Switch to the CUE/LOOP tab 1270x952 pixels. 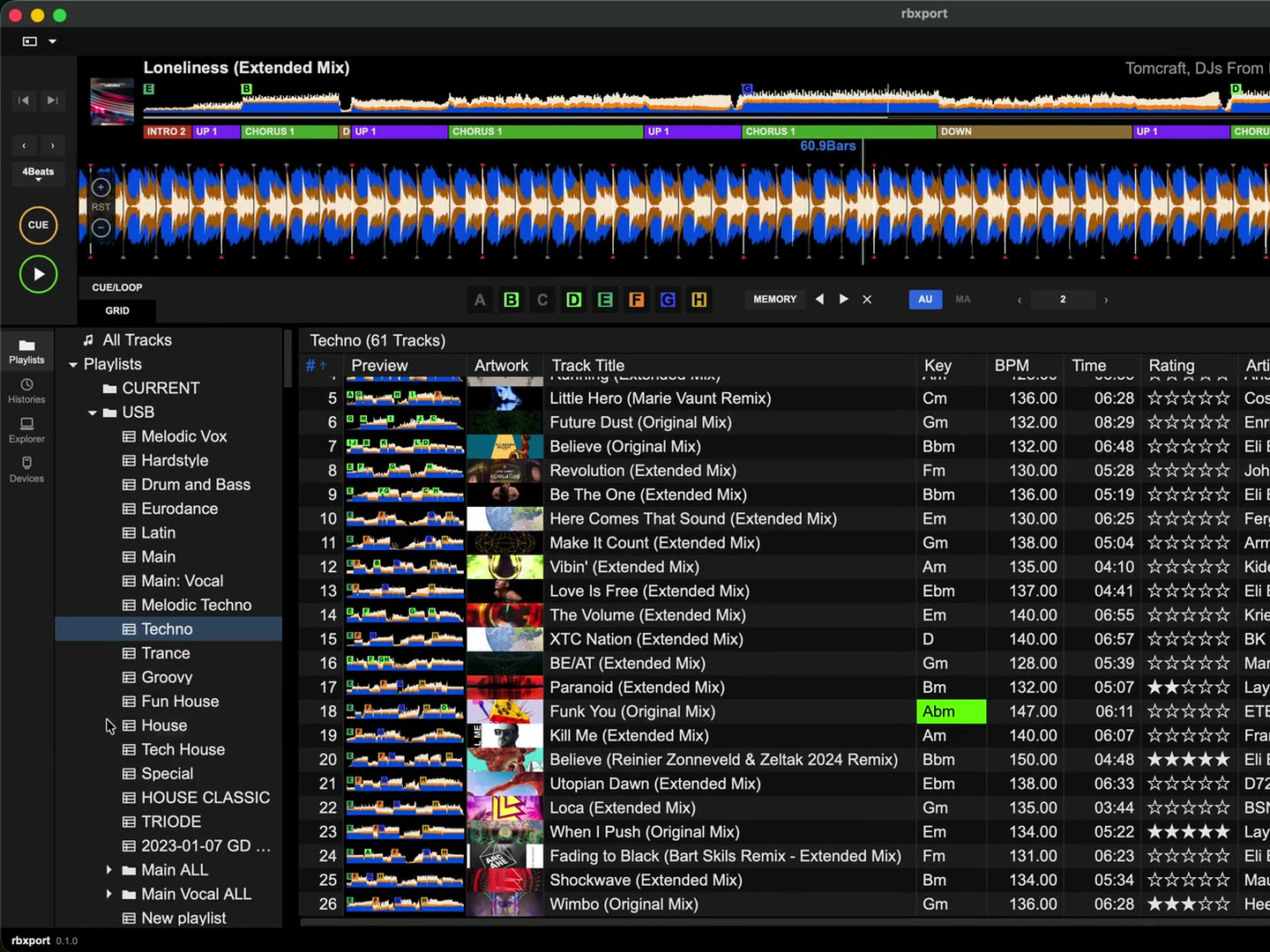point(117,287)
